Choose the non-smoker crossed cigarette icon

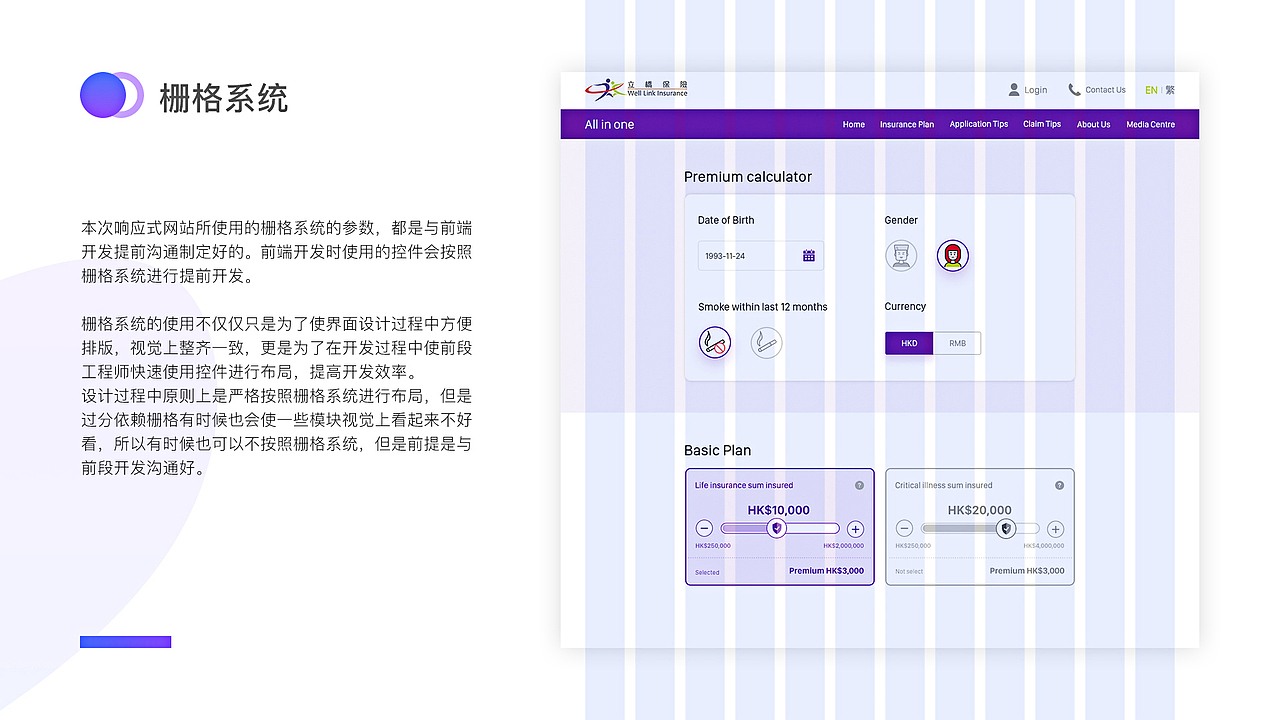coord(715,343)
